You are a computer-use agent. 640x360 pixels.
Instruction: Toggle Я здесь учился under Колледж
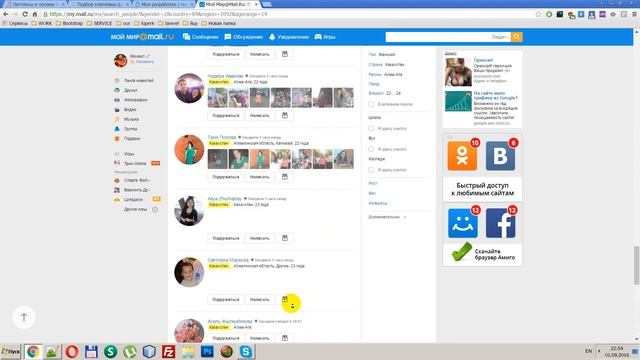point(371,169)
